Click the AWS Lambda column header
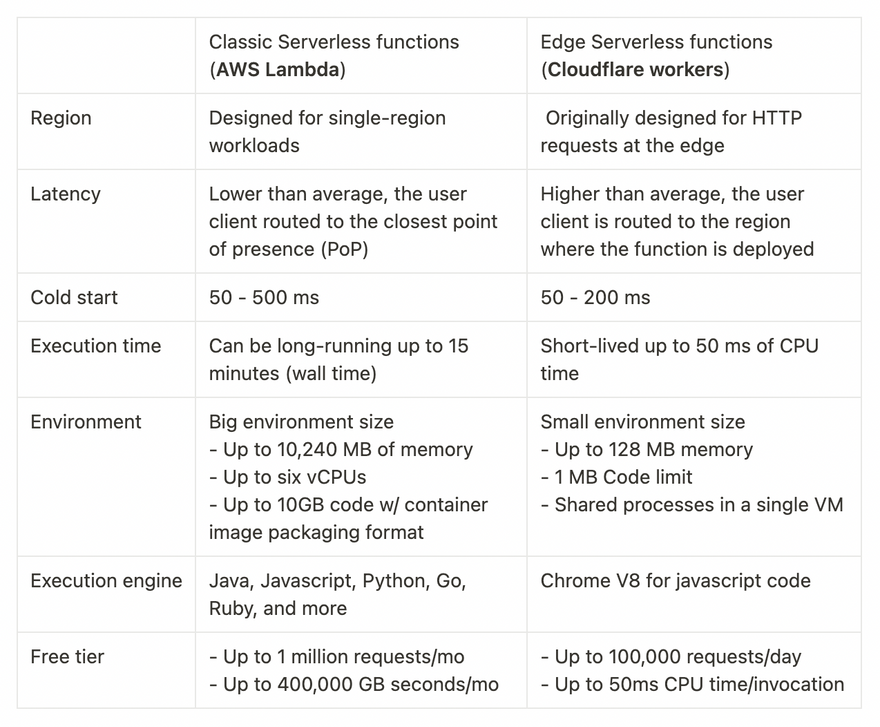 click(334, 56)
